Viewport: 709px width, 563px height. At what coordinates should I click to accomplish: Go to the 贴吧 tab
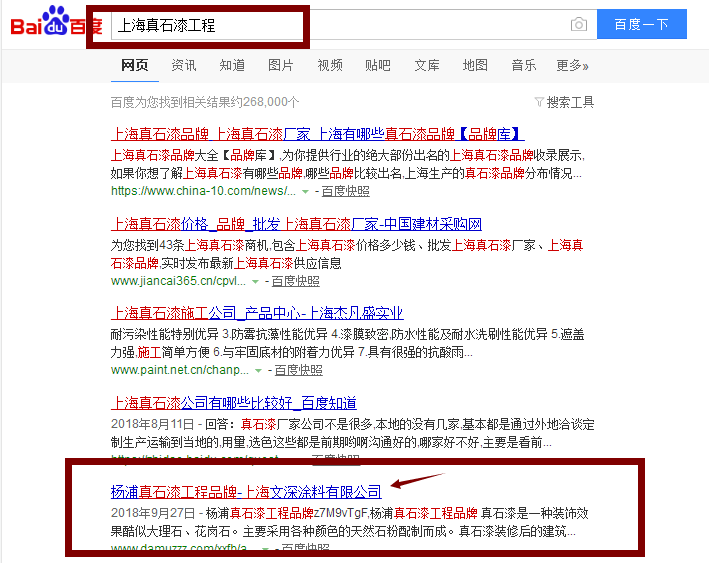(378, 65)
